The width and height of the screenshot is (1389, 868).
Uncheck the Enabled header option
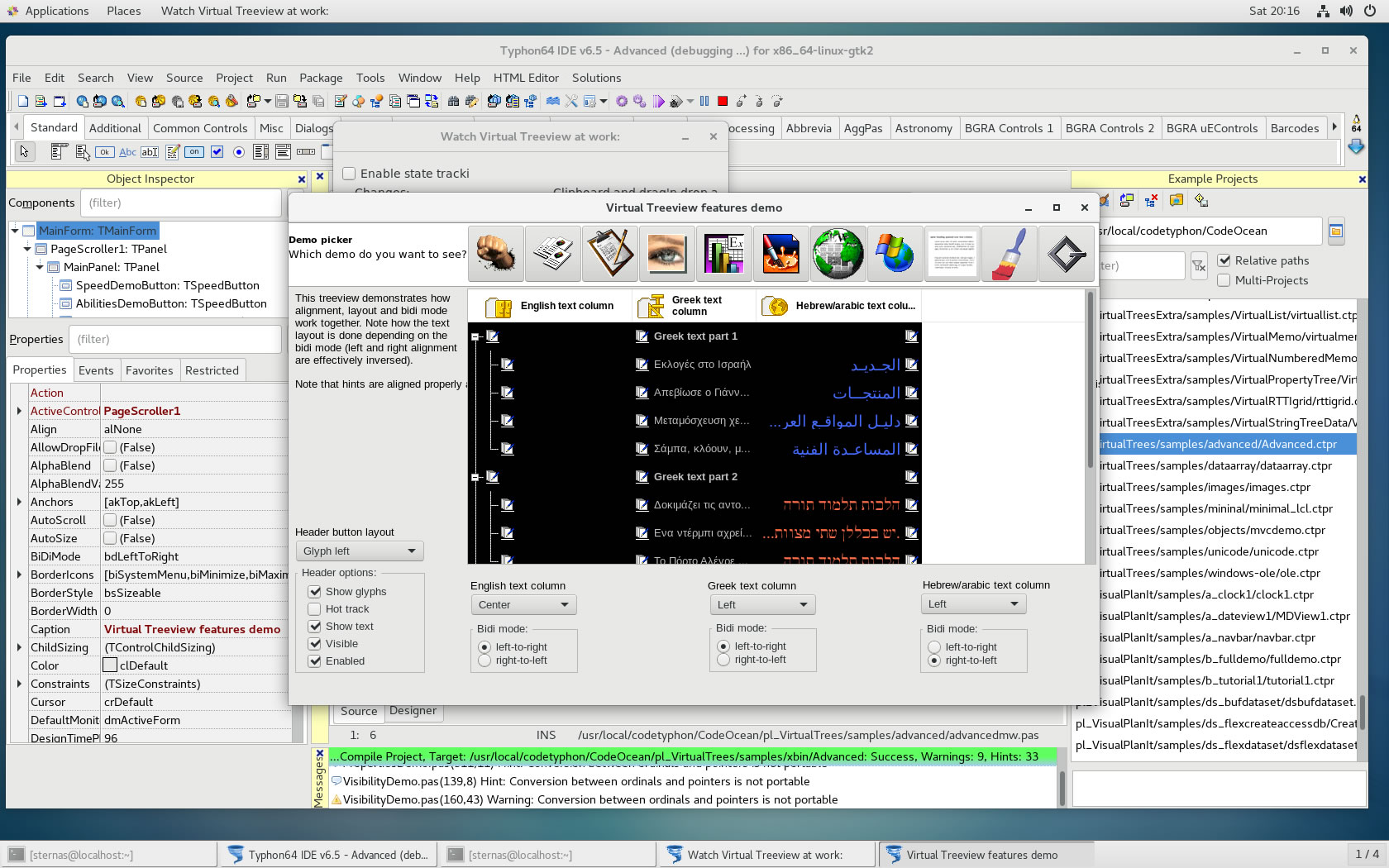tap(315, 661)
